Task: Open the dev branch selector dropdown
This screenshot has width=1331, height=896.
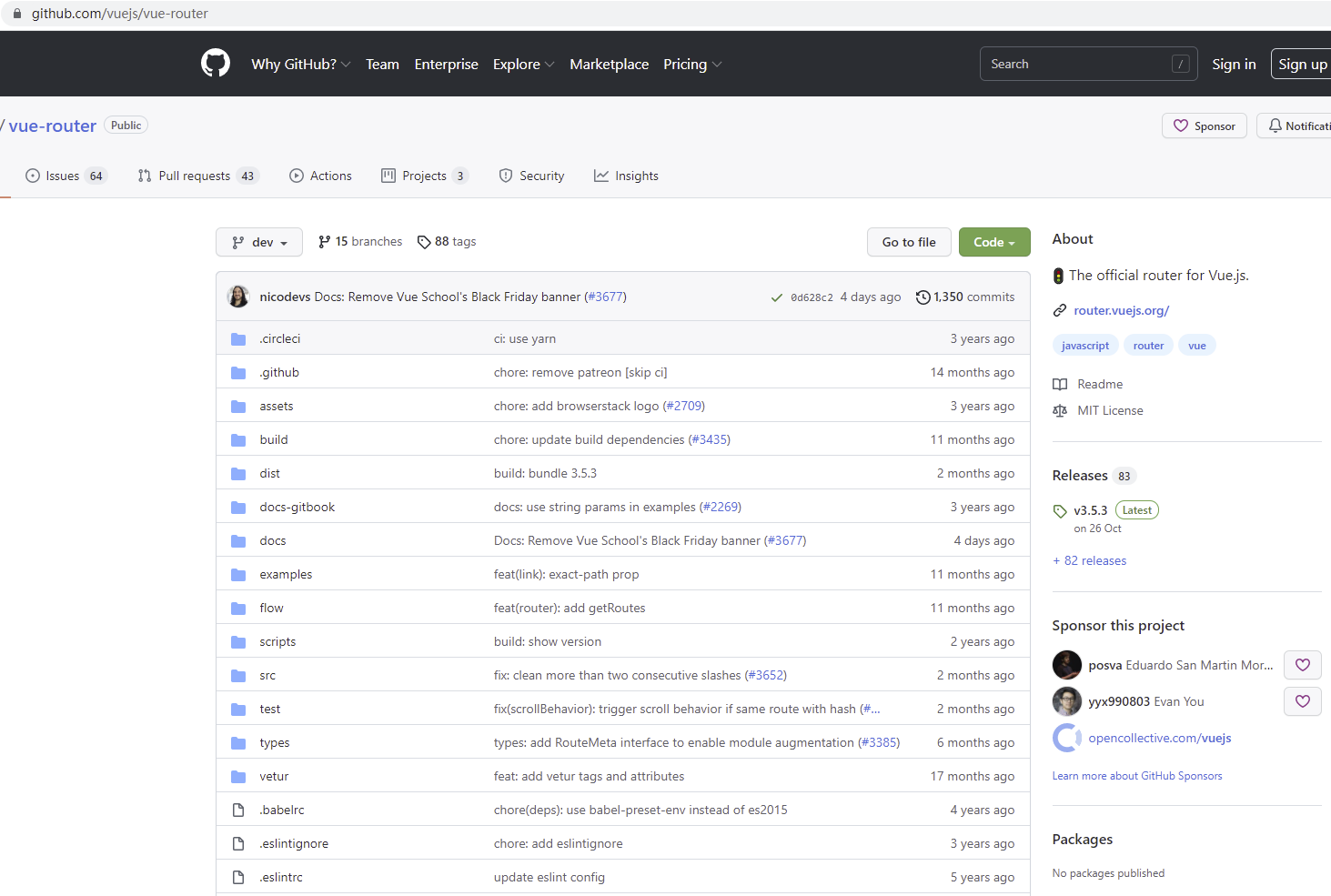Action: [x=259, y=242]
